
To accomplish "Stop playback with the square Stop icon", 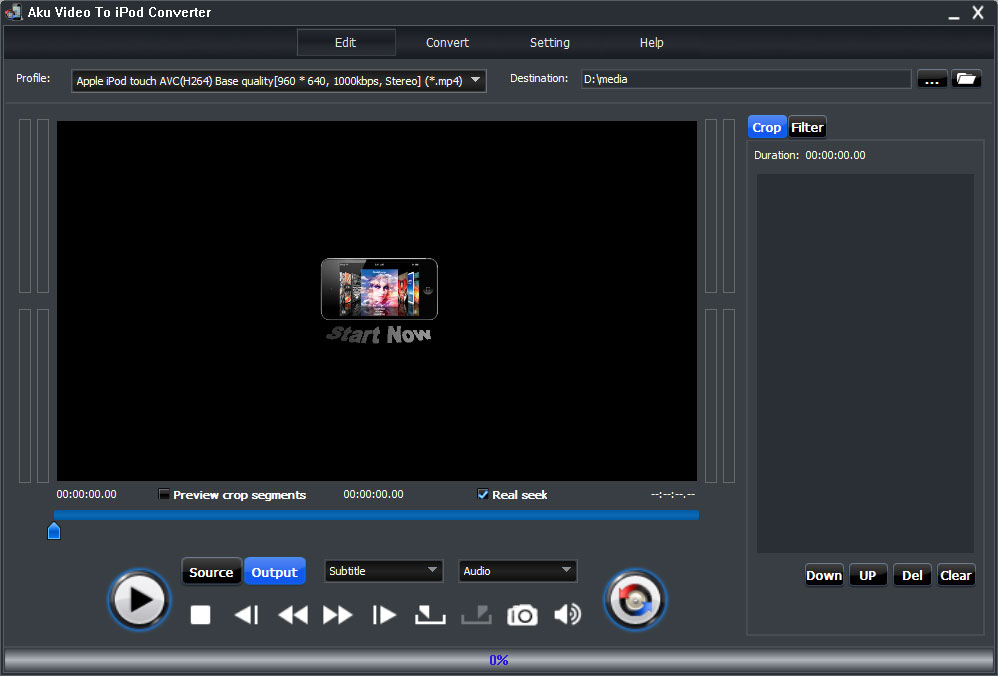I will coord(201,615).
